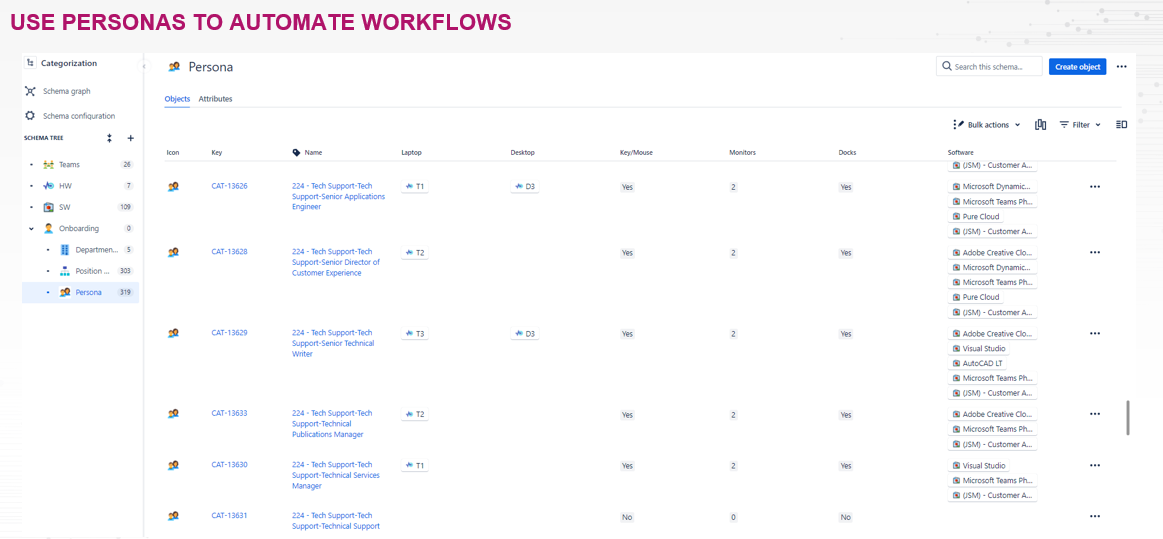
Task: Focus the Search this schema field
Action: (989, 67)
